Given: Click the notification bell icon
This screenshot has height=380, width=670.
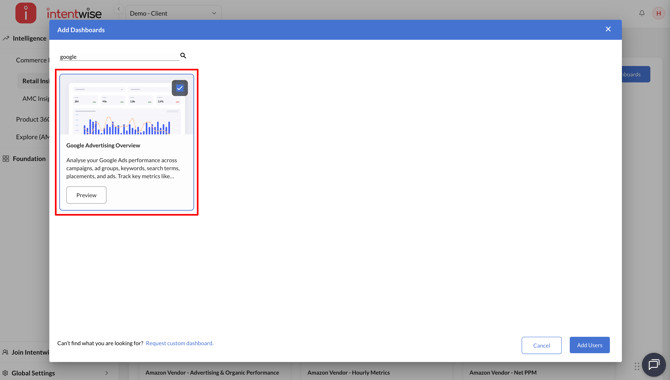Looking at the screenshot, I should [x=642, y=13].
